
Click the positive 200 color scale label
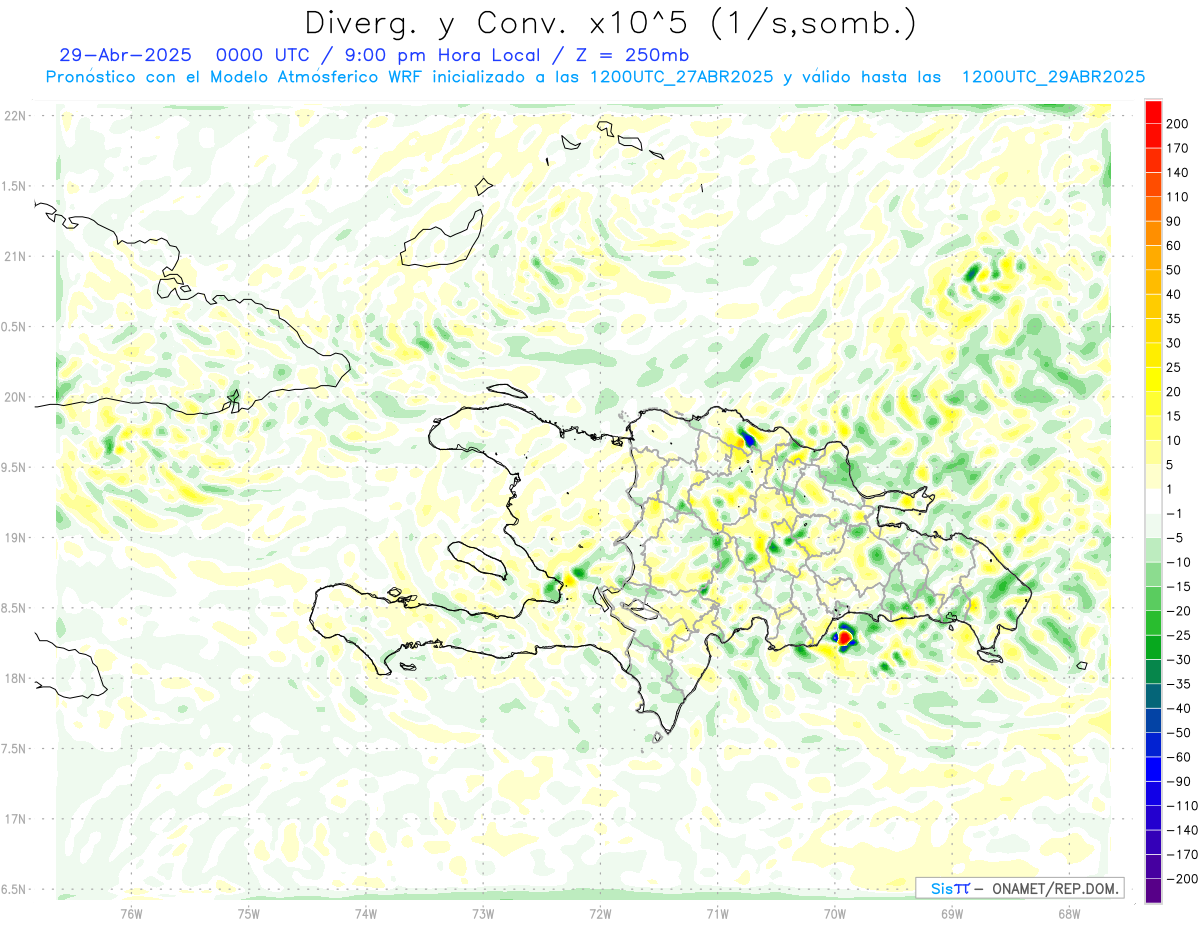click(1177, 123)
